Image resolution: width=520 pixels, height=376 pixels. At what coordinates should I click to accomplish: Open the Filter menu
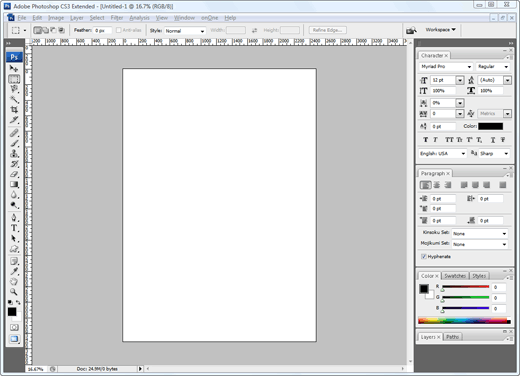[117, 18]
